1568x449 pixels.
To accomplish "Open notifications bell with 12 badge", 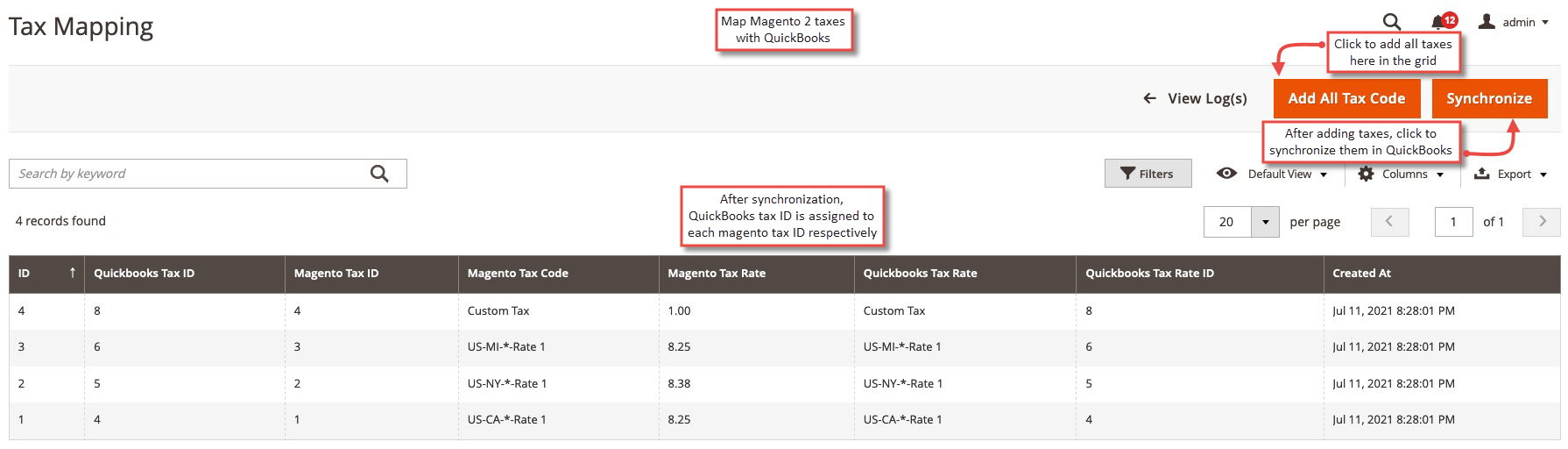I will (x=1444, y=21).
